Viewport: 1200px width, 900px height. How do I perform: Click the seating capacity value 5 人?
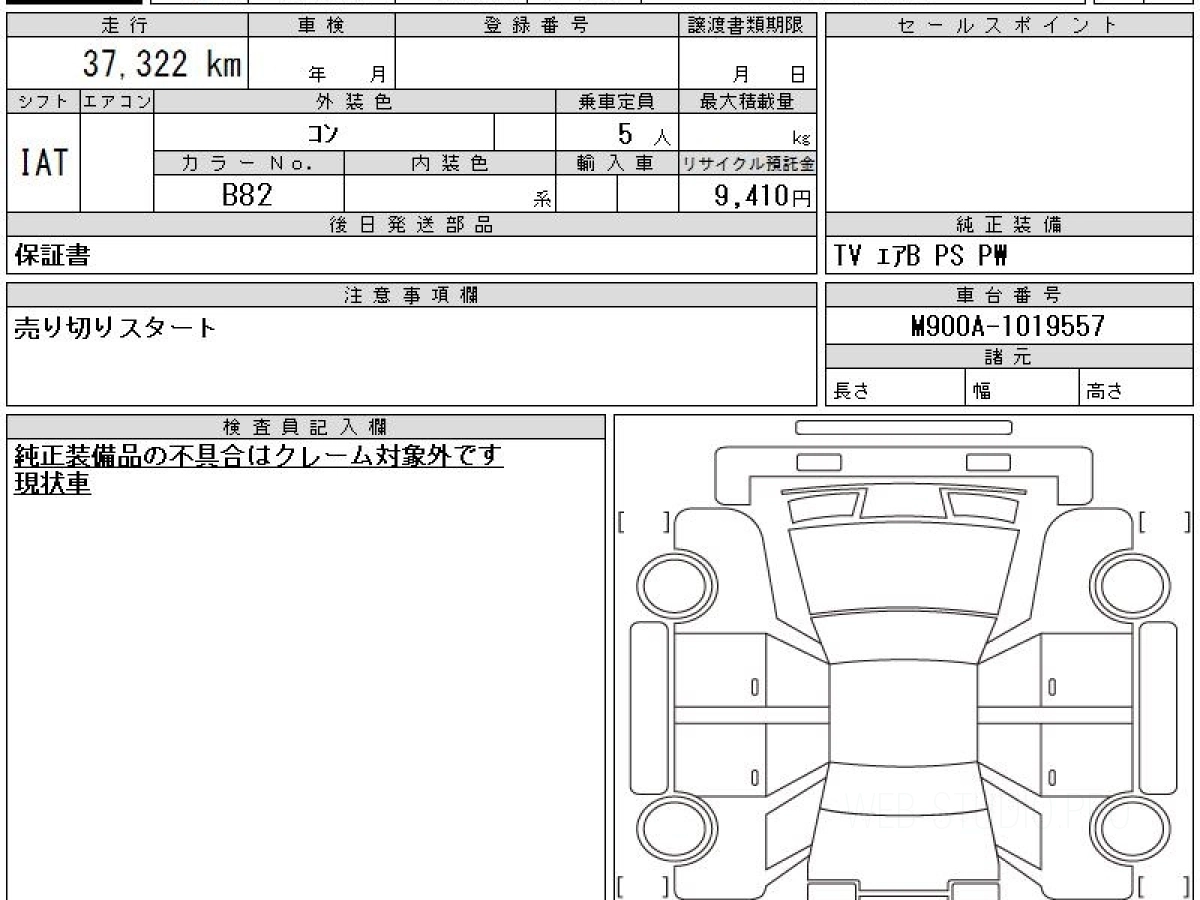[644, 134]
